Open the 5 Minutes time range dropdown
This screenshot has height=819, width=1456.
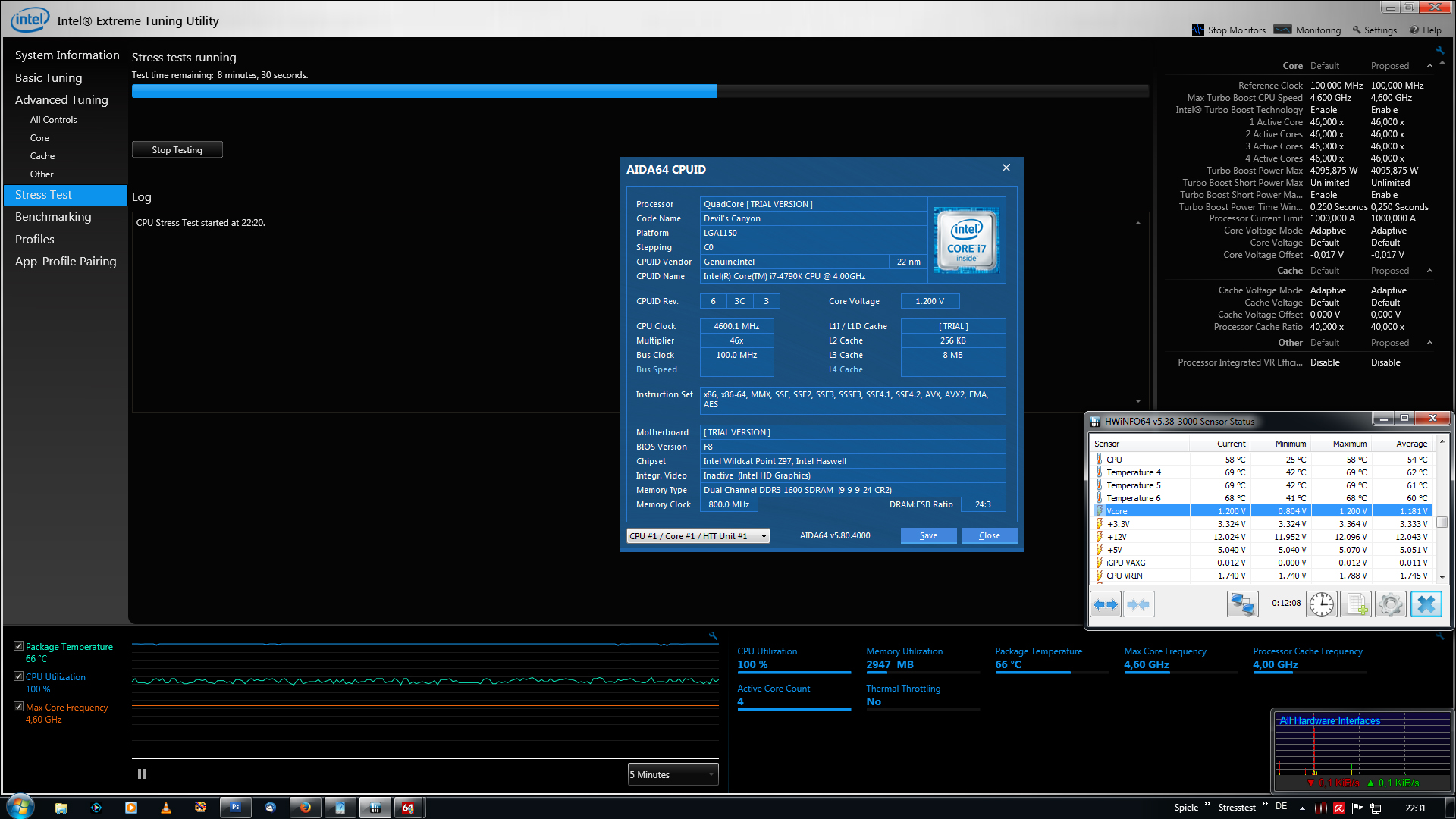coord(673,774)
